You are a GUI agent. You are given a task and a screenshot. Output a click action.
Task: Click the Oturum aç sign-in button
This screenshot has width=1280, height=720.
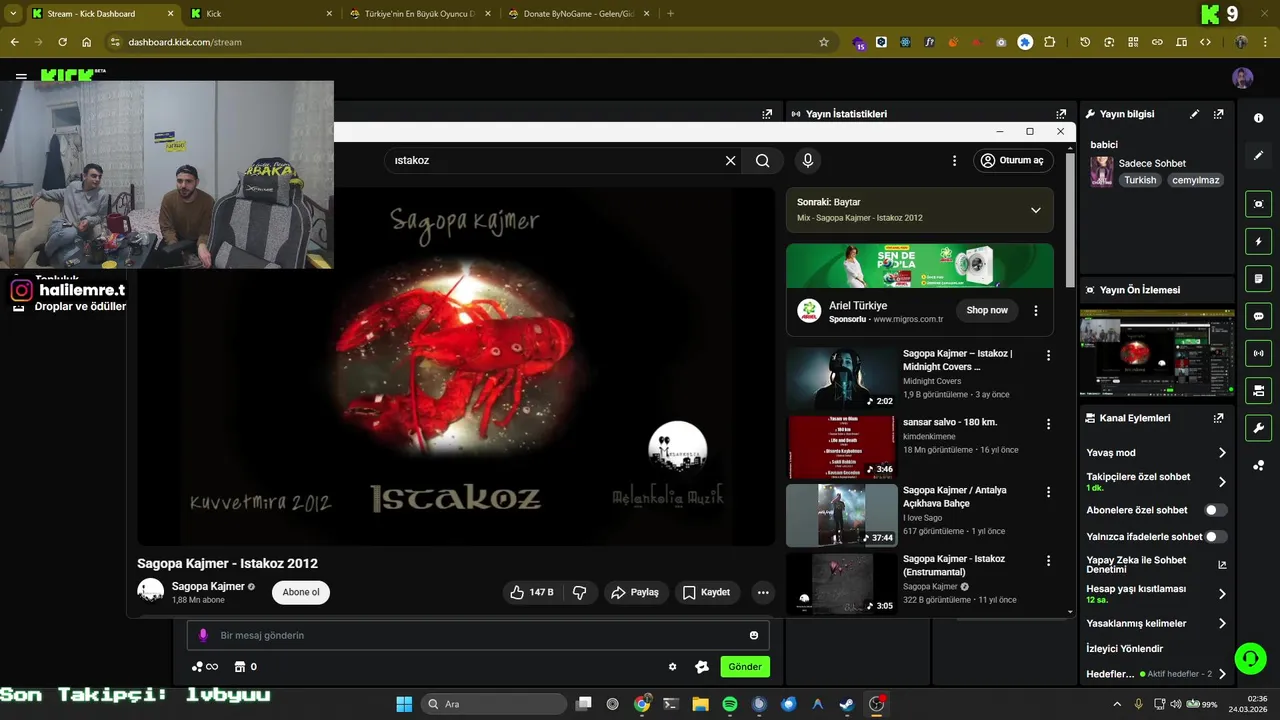[1012, 160]
